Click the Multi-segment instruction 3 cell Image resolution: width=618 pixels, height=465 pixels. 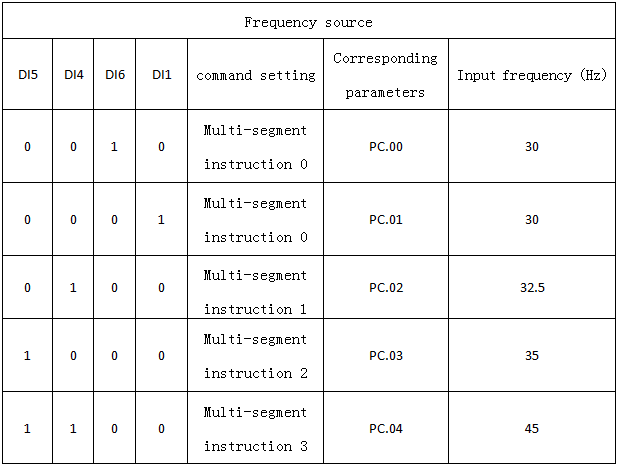pos(255,428)
